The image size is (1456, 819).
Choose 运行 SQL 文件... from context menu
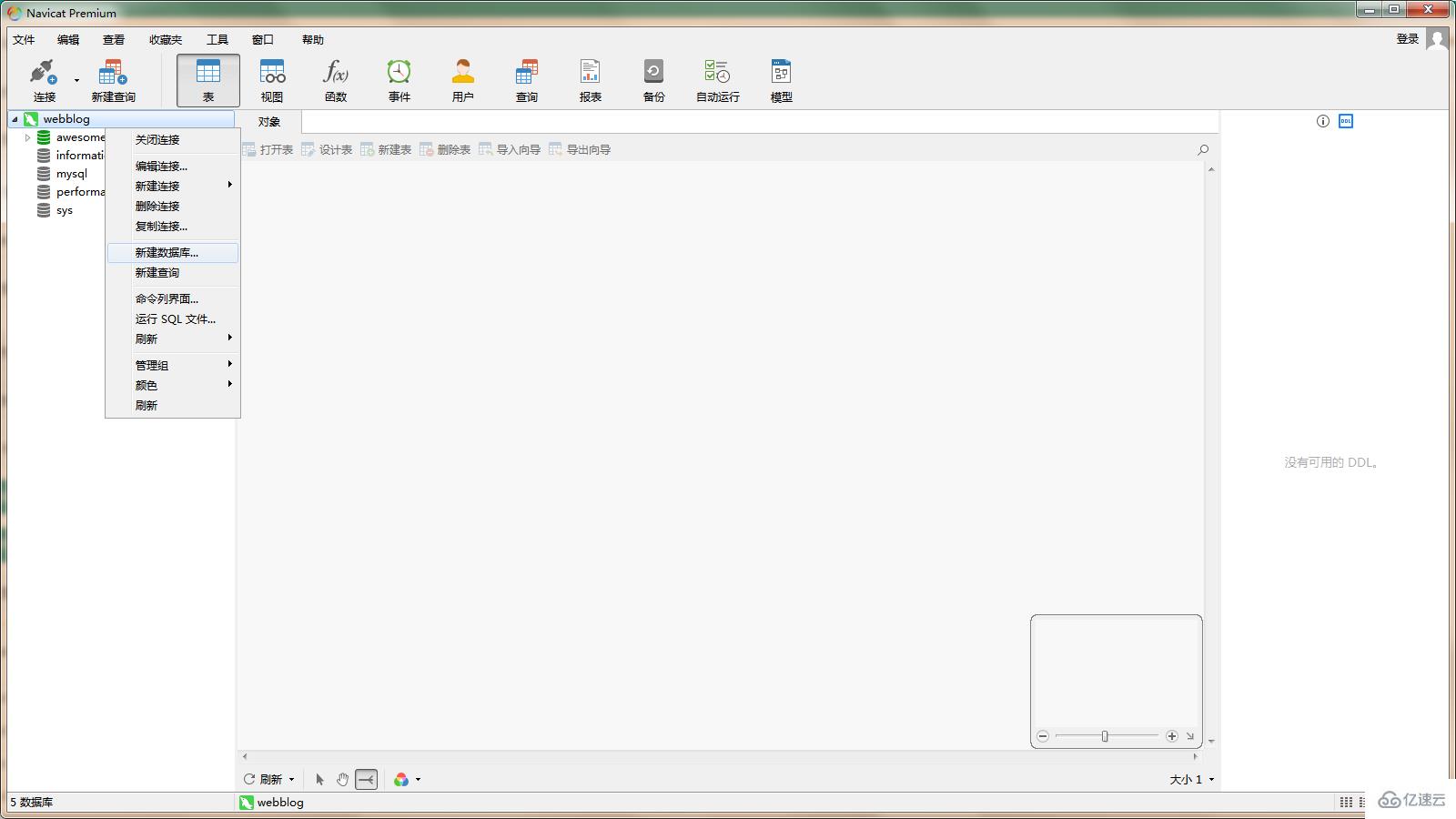173,318
